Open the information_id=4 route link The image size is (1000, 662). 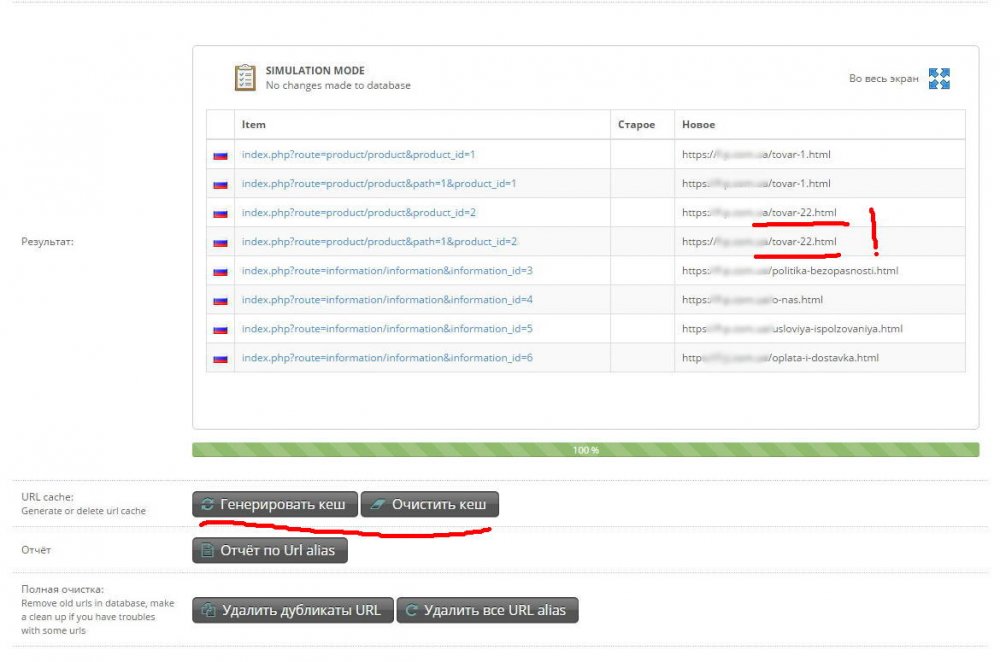tap(387, 300)
